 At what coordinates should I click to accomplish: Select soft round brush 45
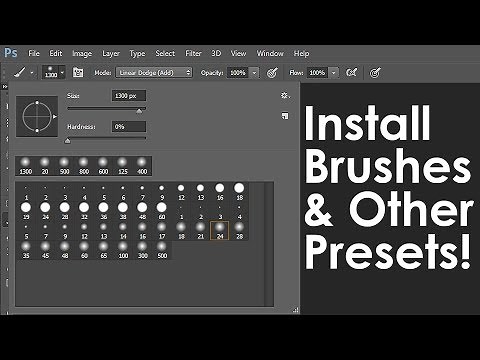click(x=45, y=250)
